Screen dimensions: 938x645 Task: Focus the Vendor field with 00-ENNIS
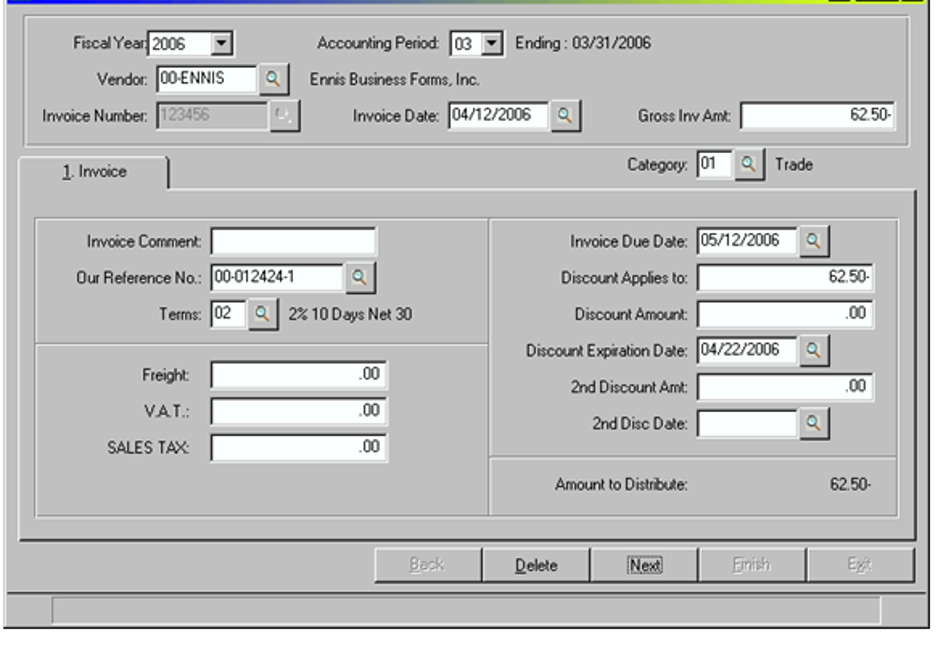coord(206,79)
